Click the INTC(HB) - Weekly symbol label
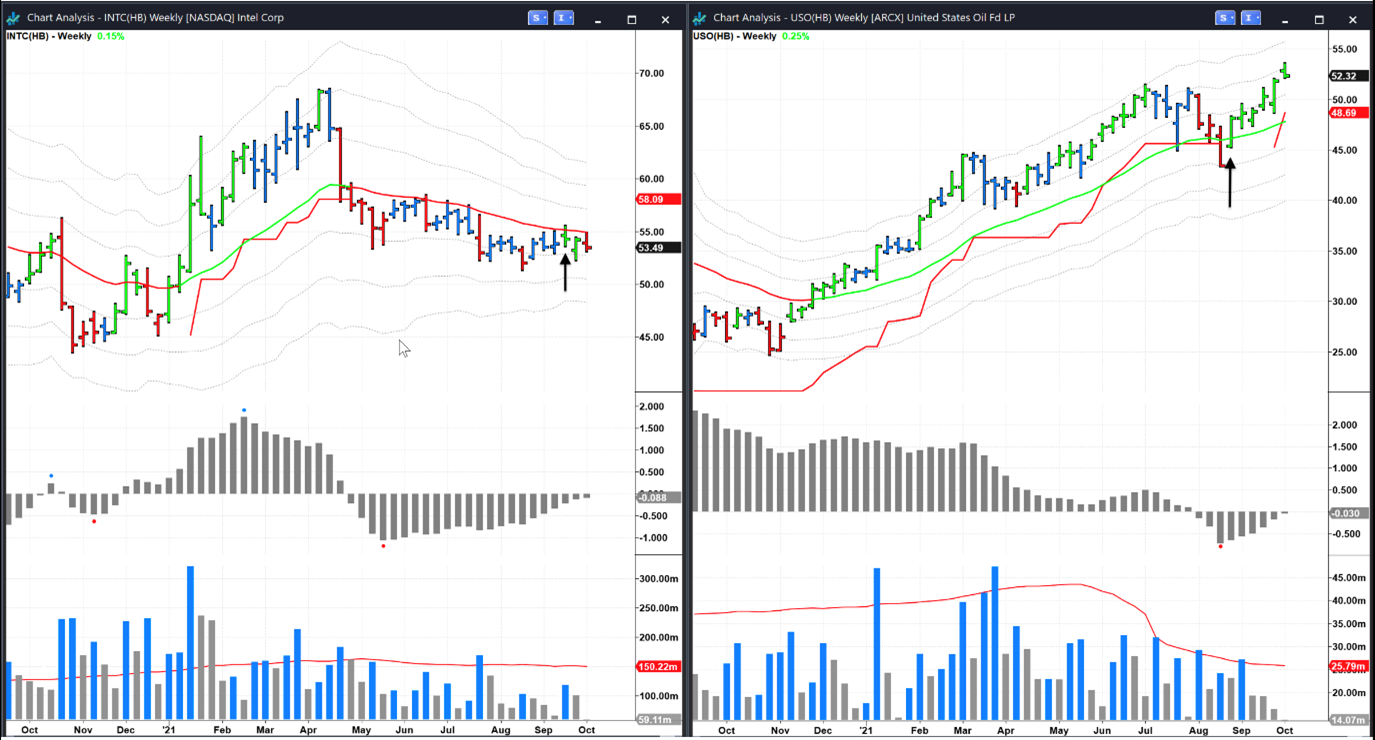 coord(48,36)
